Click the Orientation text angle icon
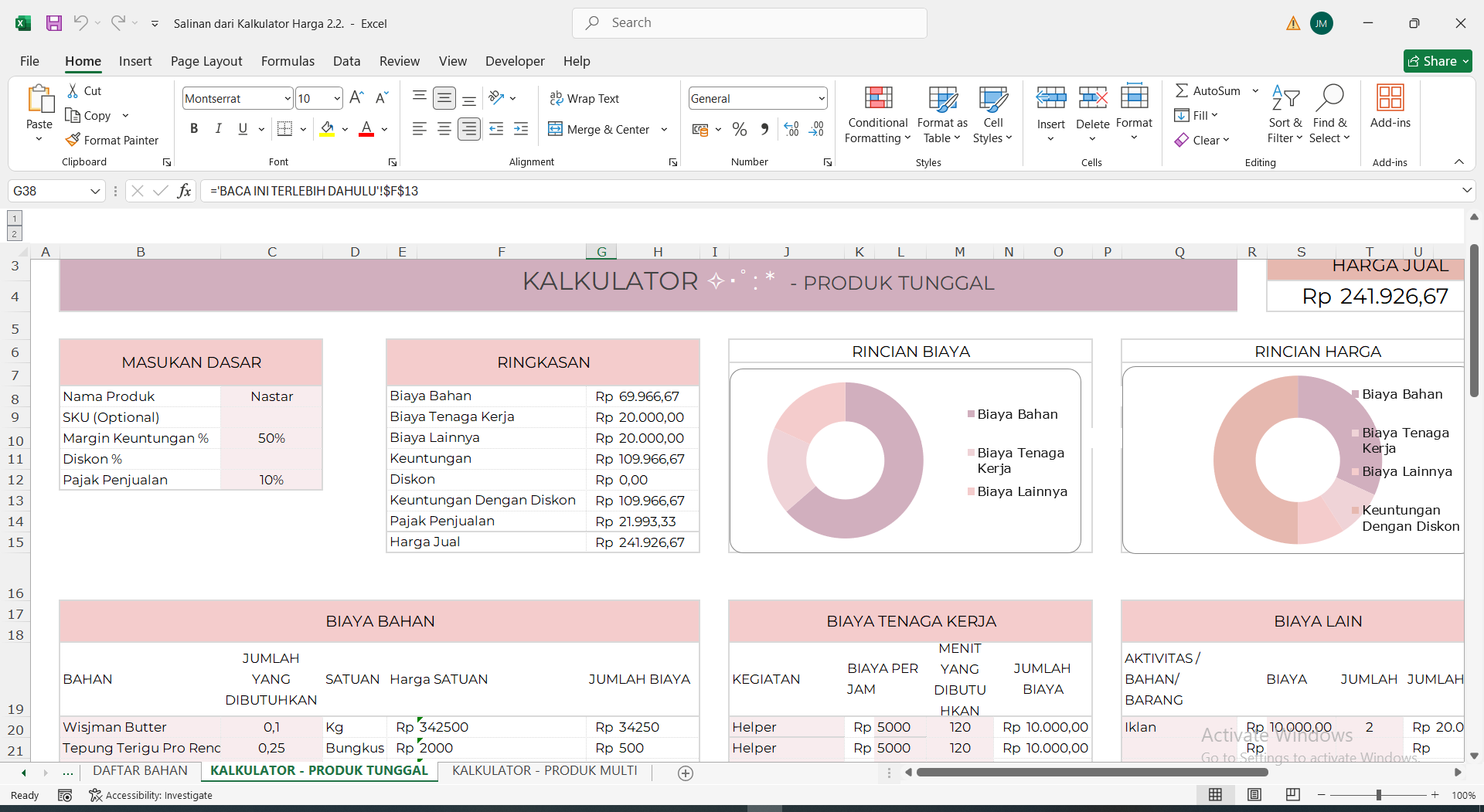The width and height of the screenshot is (1484, 812). [x=496, y=98]
